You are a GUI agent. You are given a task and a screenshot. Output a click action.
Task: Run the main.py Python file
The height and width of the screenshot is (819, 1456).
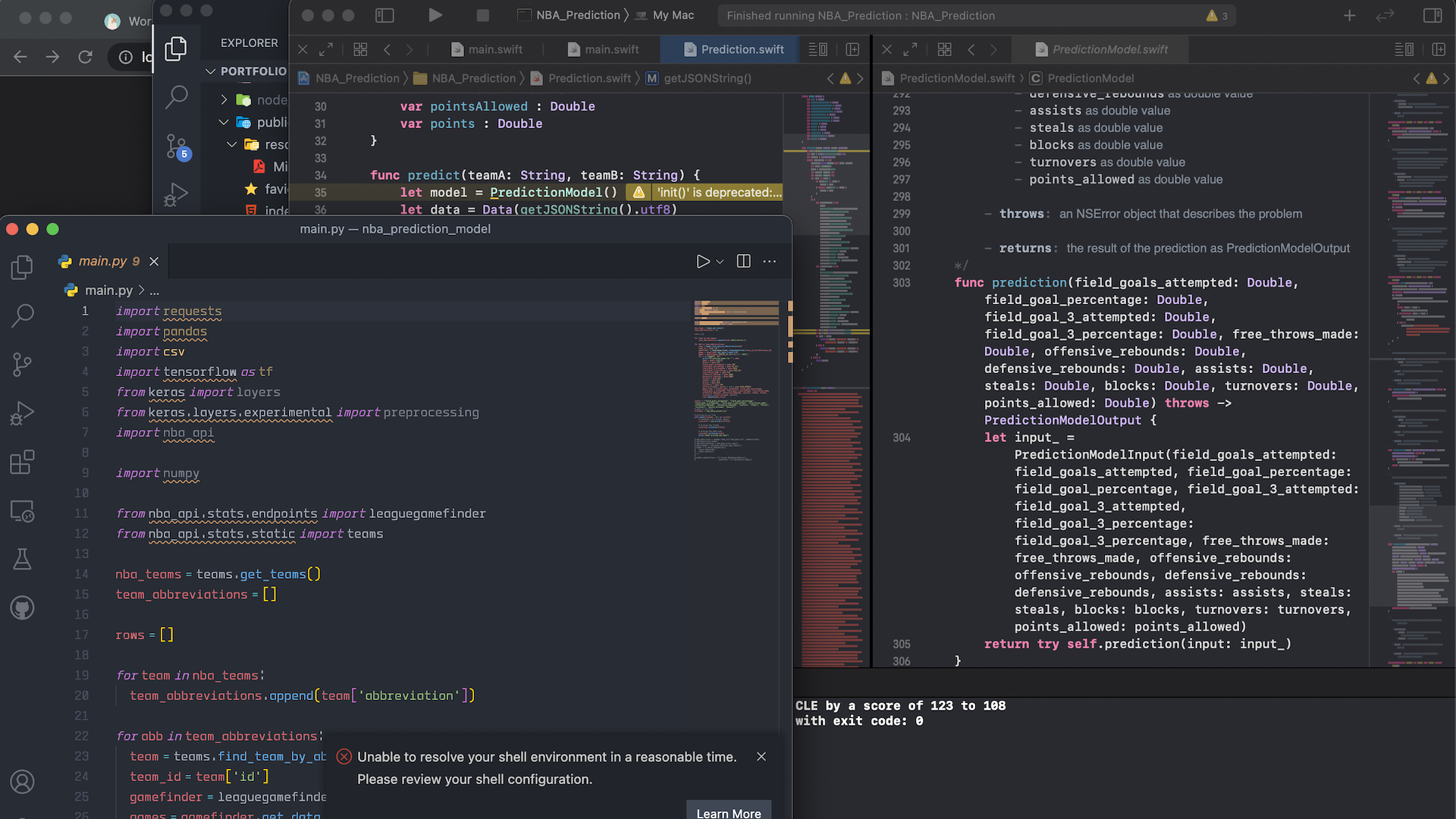(x=703, y=261)
